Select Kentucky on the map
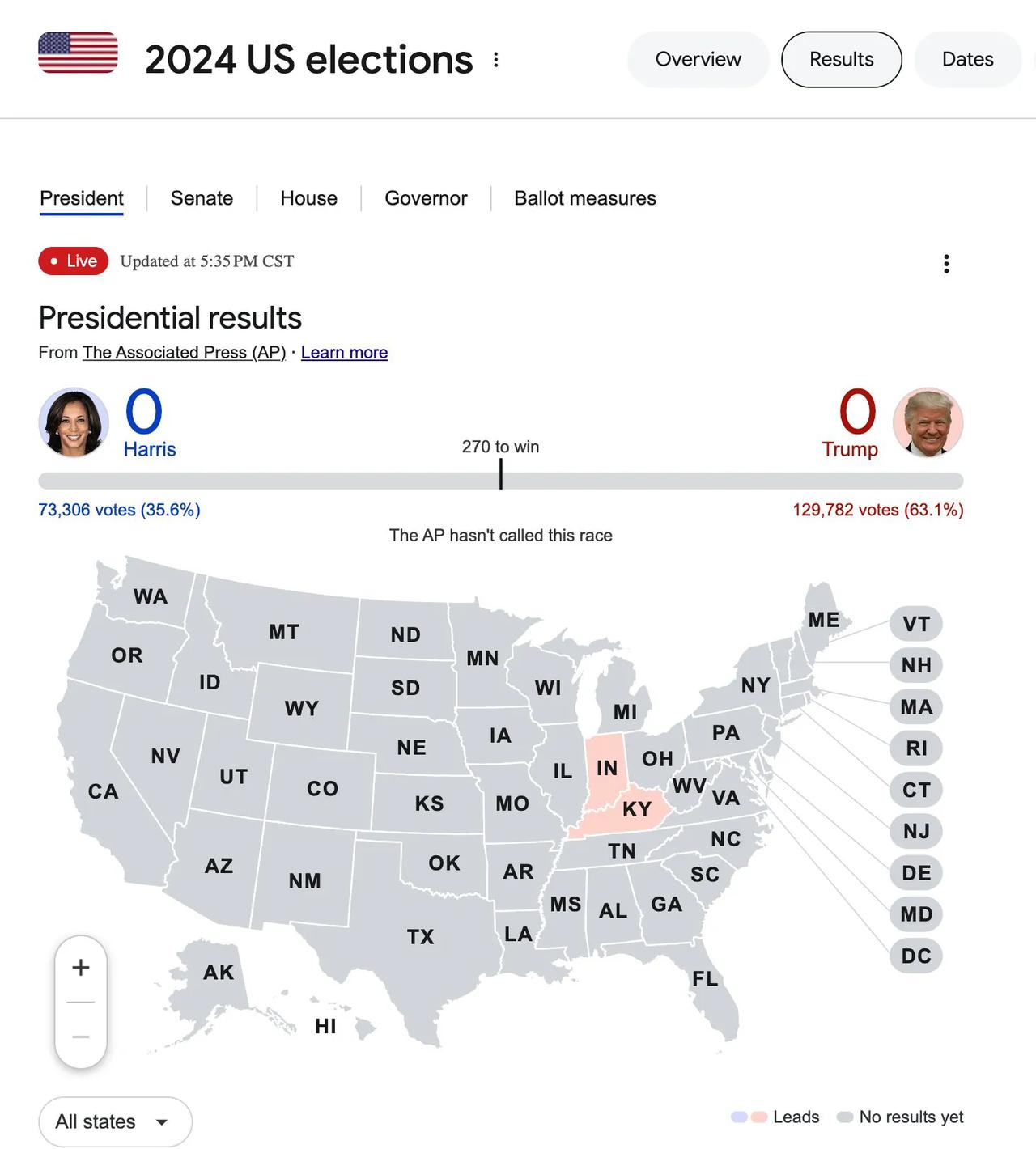This screenshot has width=1036, height=1149. 636,809
